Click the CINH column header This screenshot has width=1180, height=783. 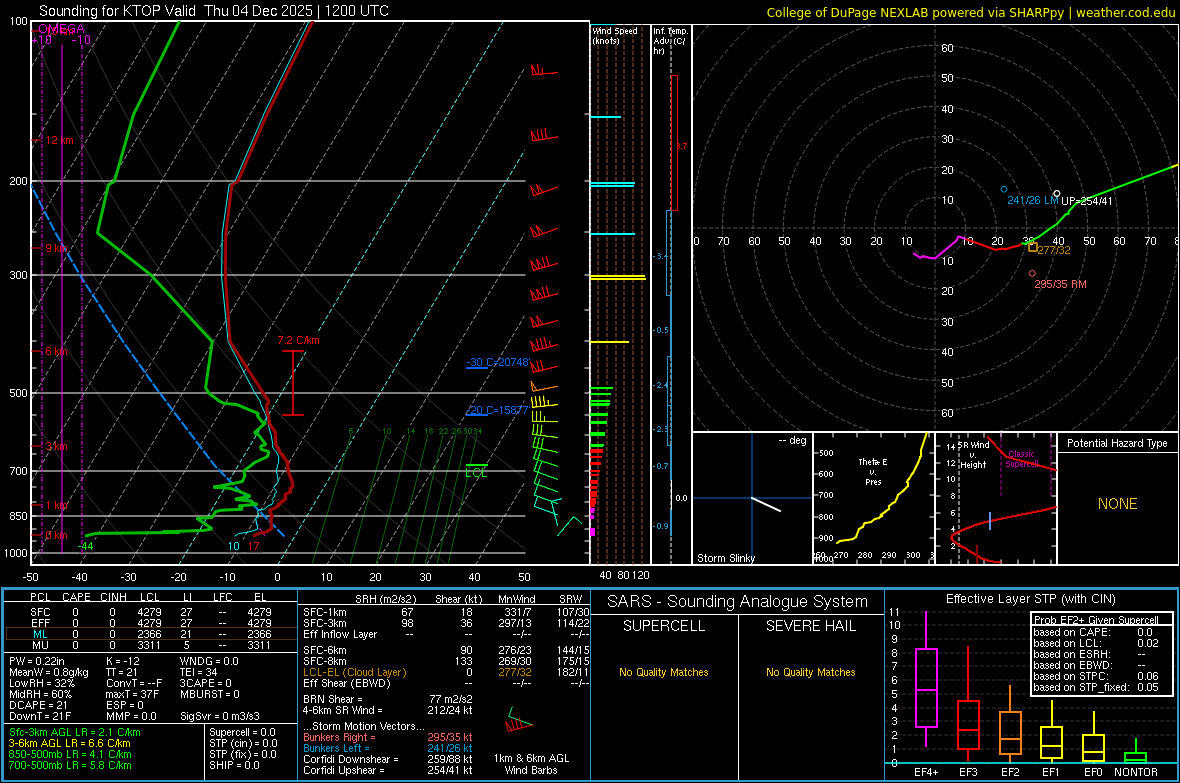point(114,597)
